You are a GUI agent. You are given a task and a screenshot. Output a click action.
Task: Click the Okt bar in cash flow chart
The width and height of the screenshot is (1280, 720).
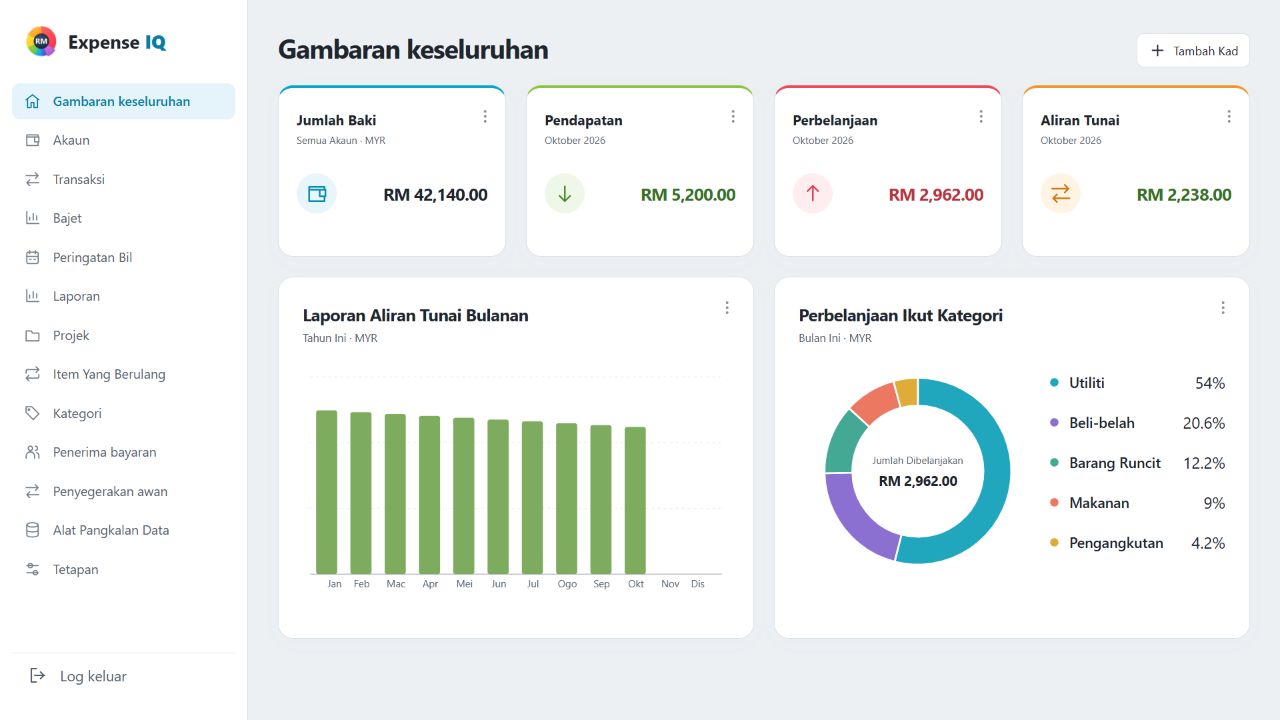[635, 500]
